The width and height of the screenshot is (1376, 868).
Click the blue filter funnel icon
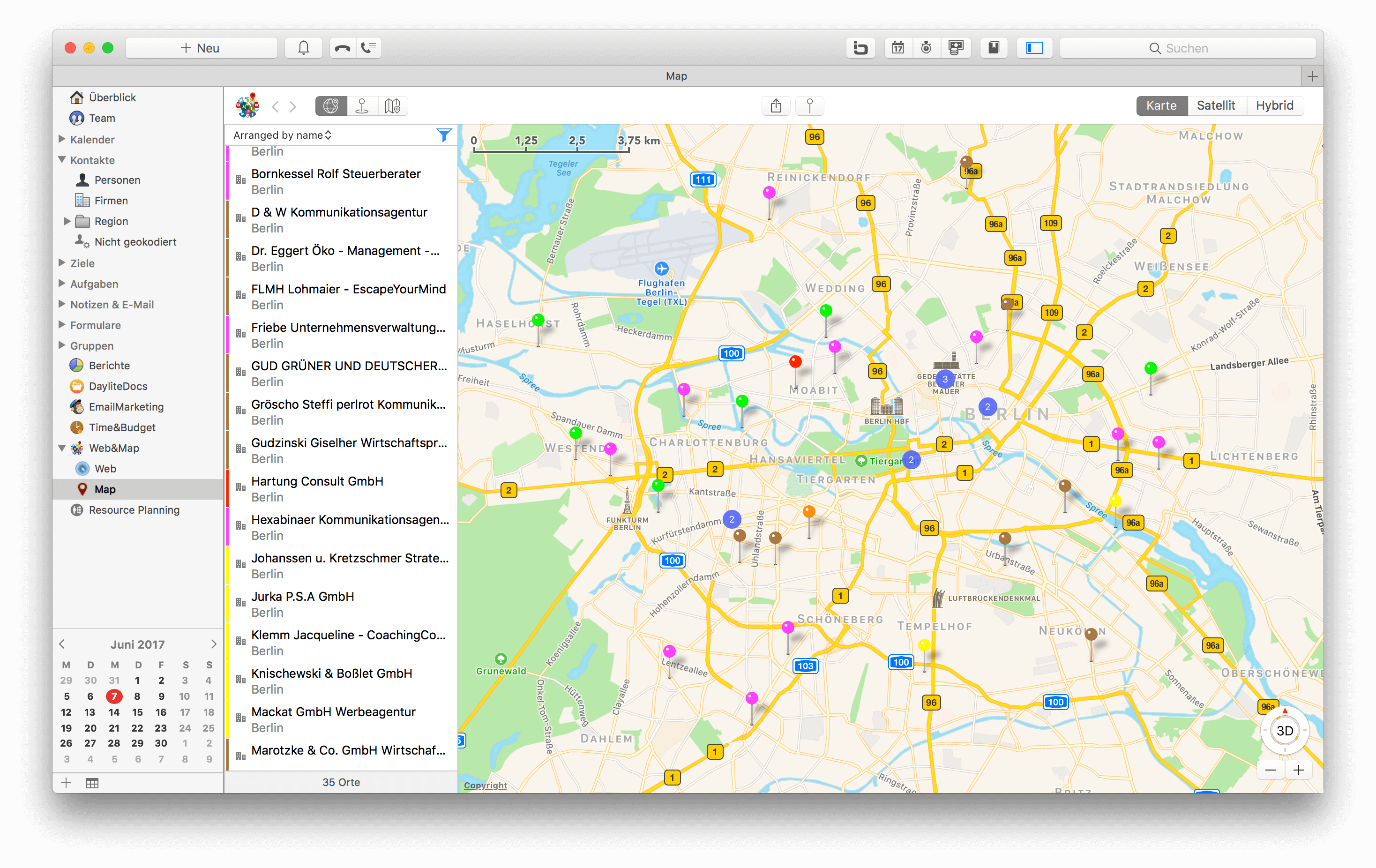[x=444, y=135]
